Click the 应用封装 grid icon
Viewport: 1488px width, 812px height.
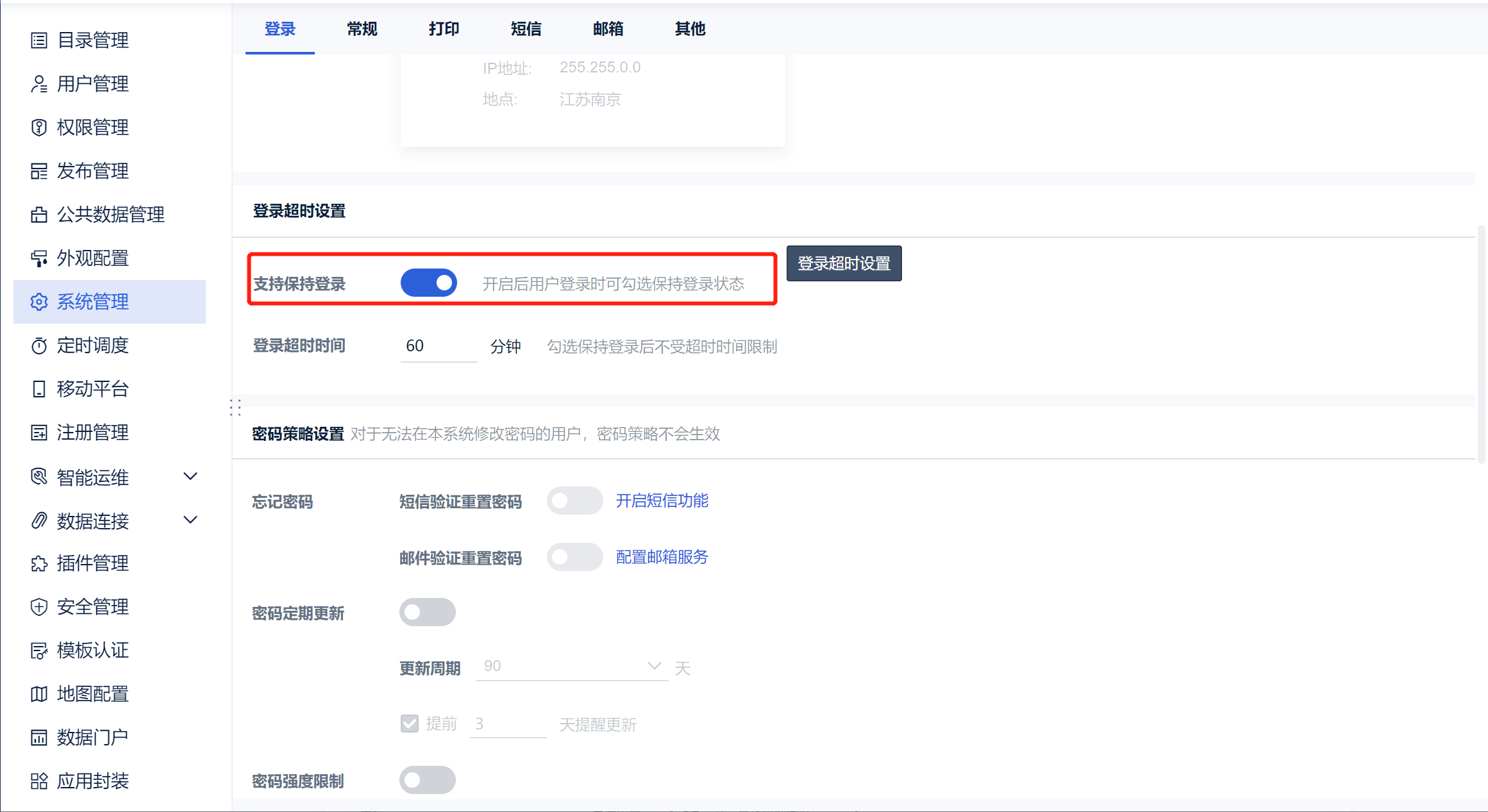pyautogui.click(x=39, y=781)
